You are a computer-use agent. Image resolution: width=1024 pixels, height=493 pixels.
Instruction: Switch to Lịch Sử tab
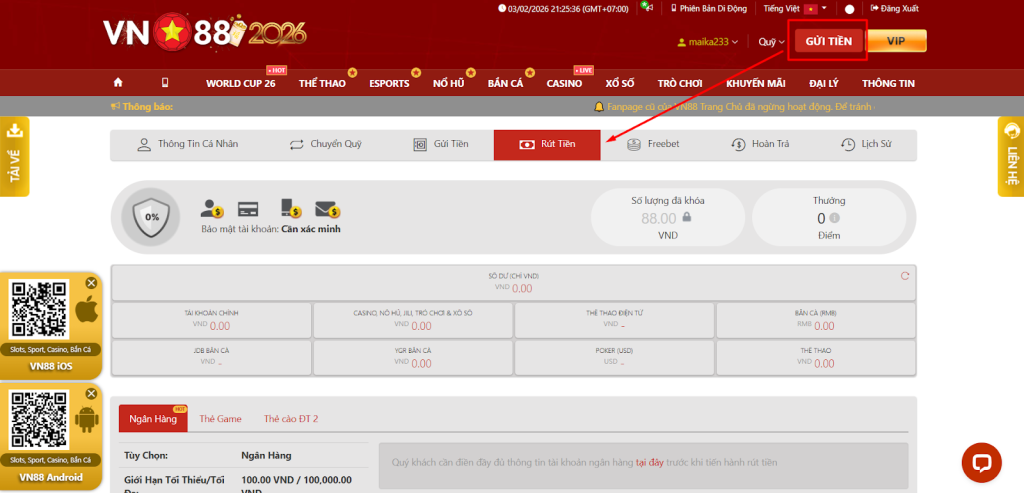[866, 144]
